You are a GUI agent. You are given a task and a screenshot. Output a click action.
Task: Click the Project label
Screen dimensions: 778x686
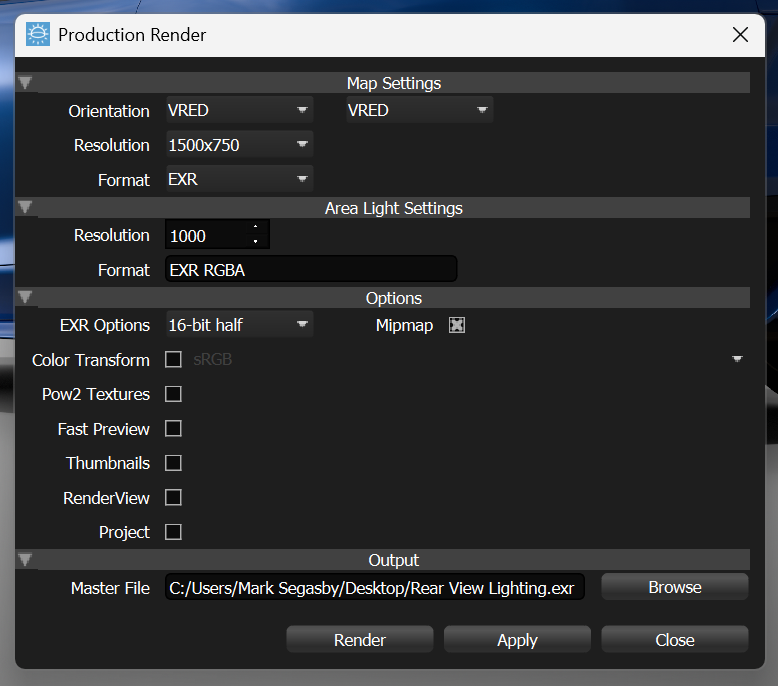[x=124, y=532]
